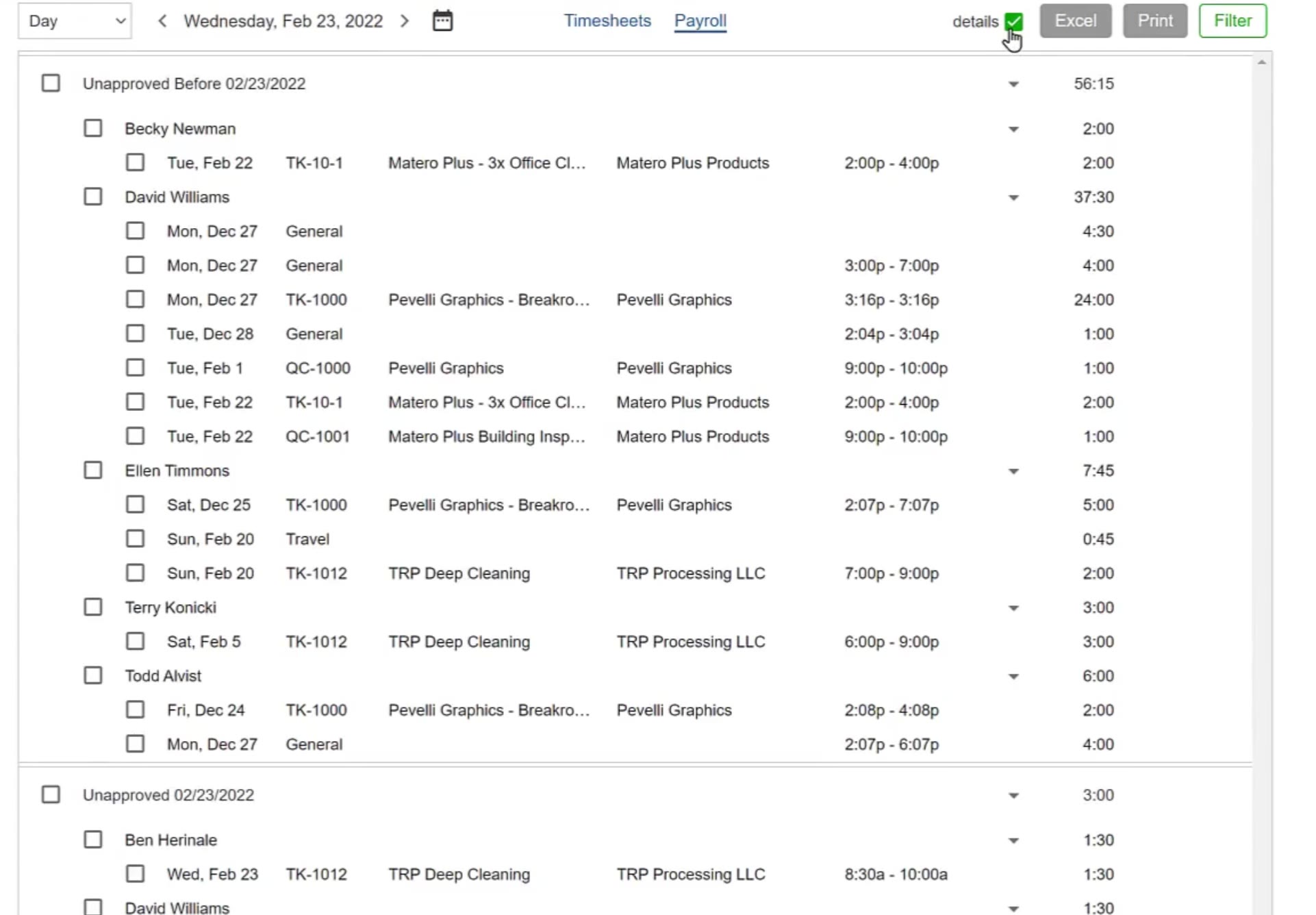Check the Ben Herinale checkbox
This screenshot has height=915, width=1316.
93,840
